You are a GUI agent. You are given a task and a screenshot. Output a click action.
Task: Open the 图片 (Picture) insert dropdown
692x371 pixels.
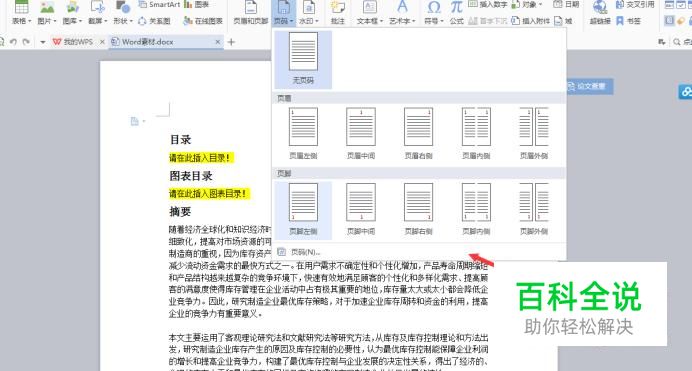click(x=47, y=13)
